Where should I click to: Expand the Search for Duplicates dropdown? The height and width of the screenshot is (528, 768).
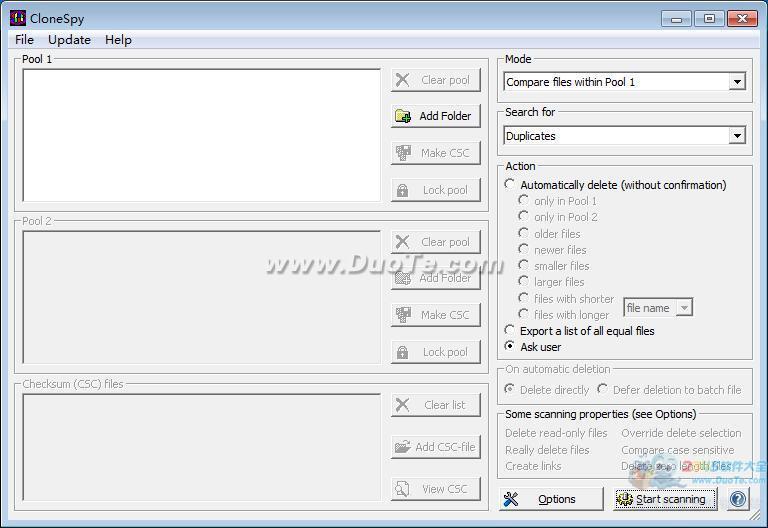[737, 136]
